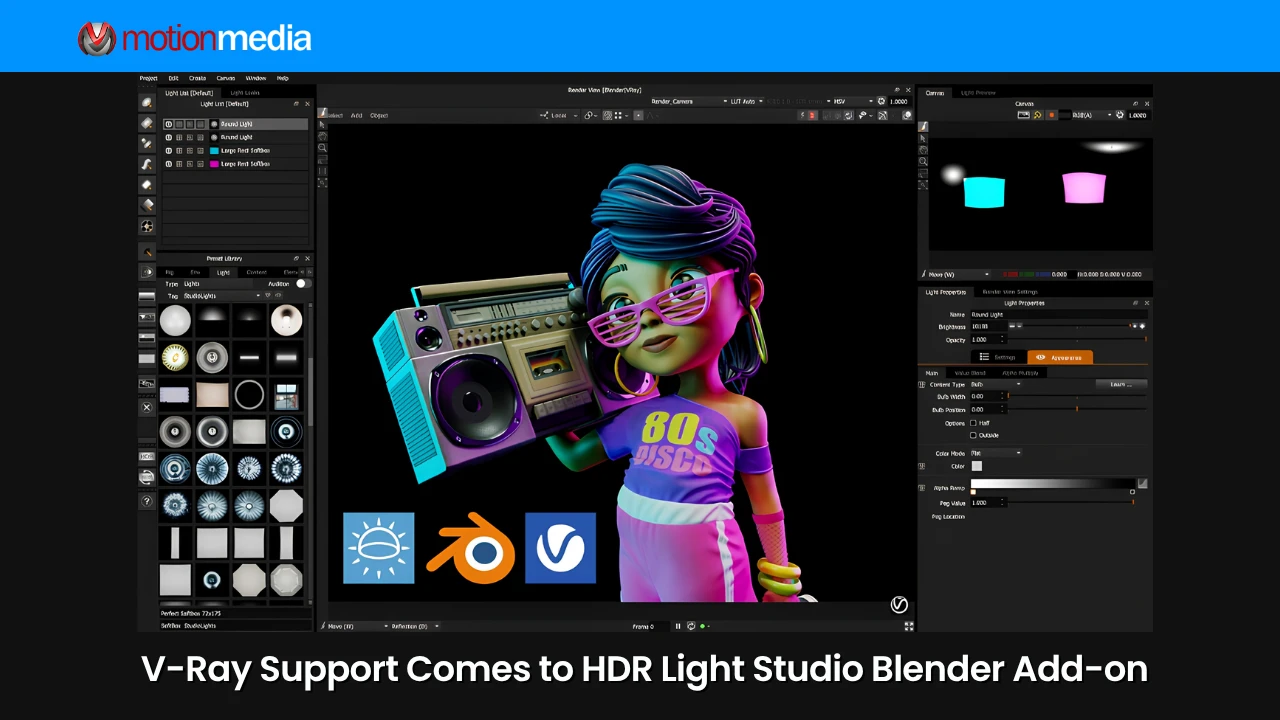
Task: Enable the Outside checkbox
Action: coord(973,435)
